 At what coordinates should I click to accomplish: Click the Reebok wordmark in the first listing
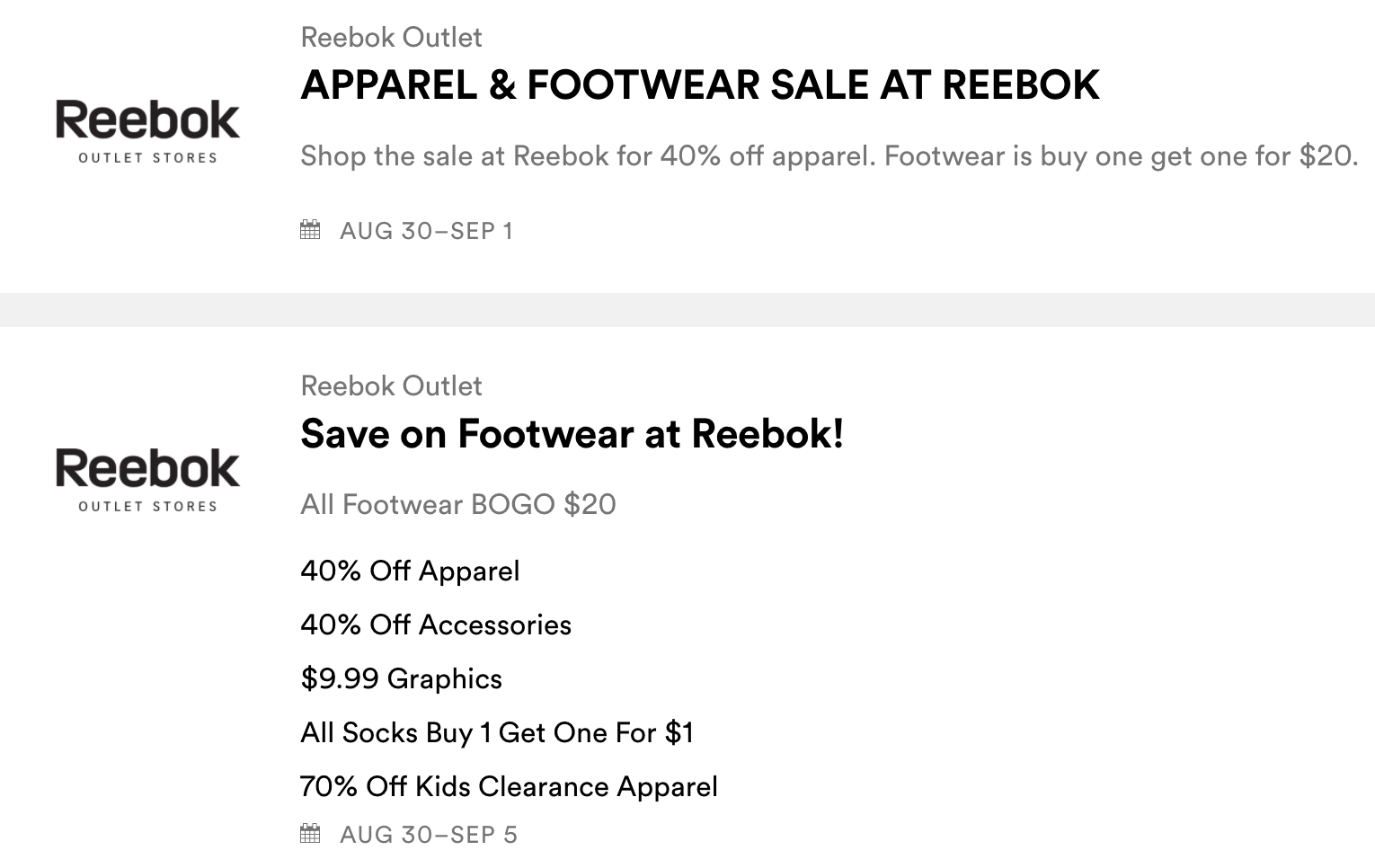148,120
